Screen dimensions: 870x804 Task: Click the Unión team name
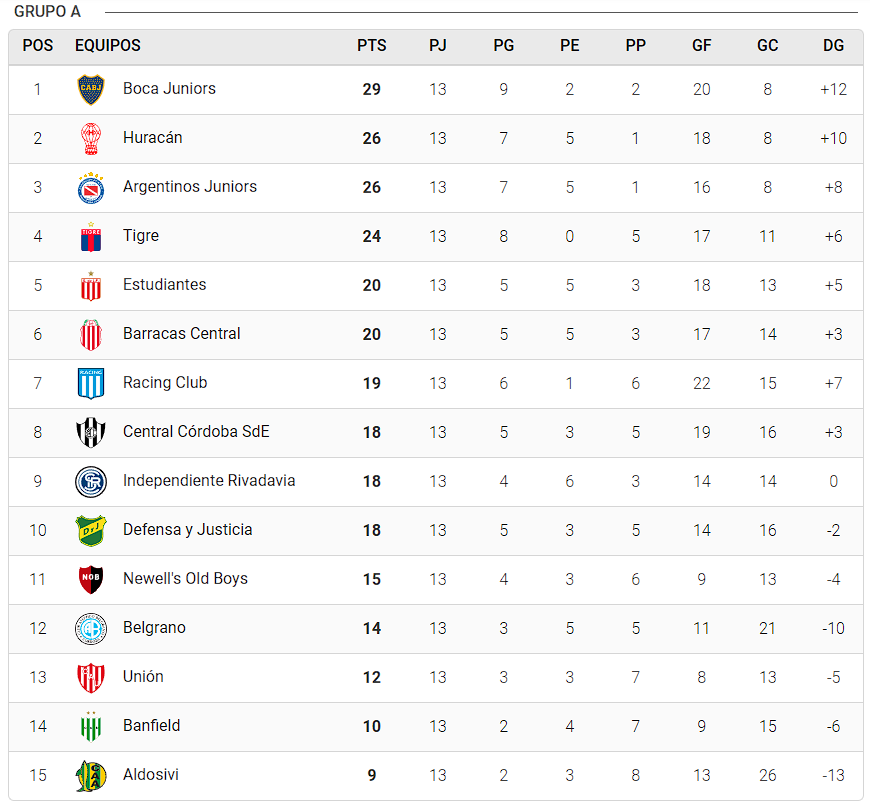click(x=143, y=677)
